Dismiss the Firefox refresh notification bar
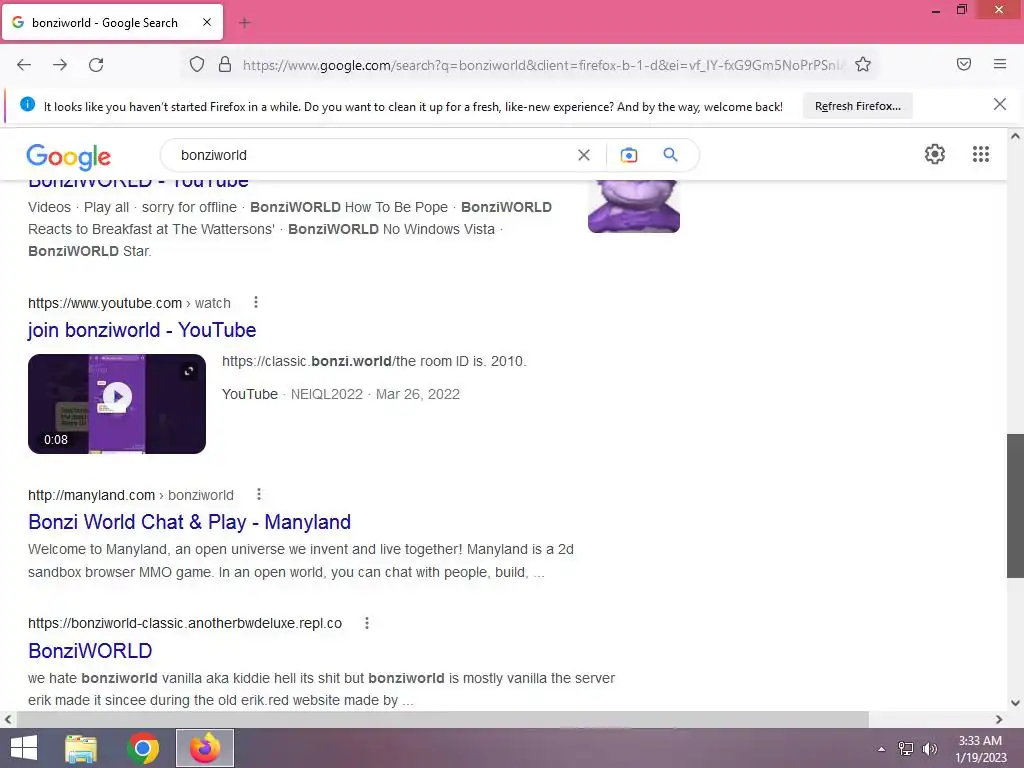This screenshot has height=768, width=1024. click(1000, 104)
